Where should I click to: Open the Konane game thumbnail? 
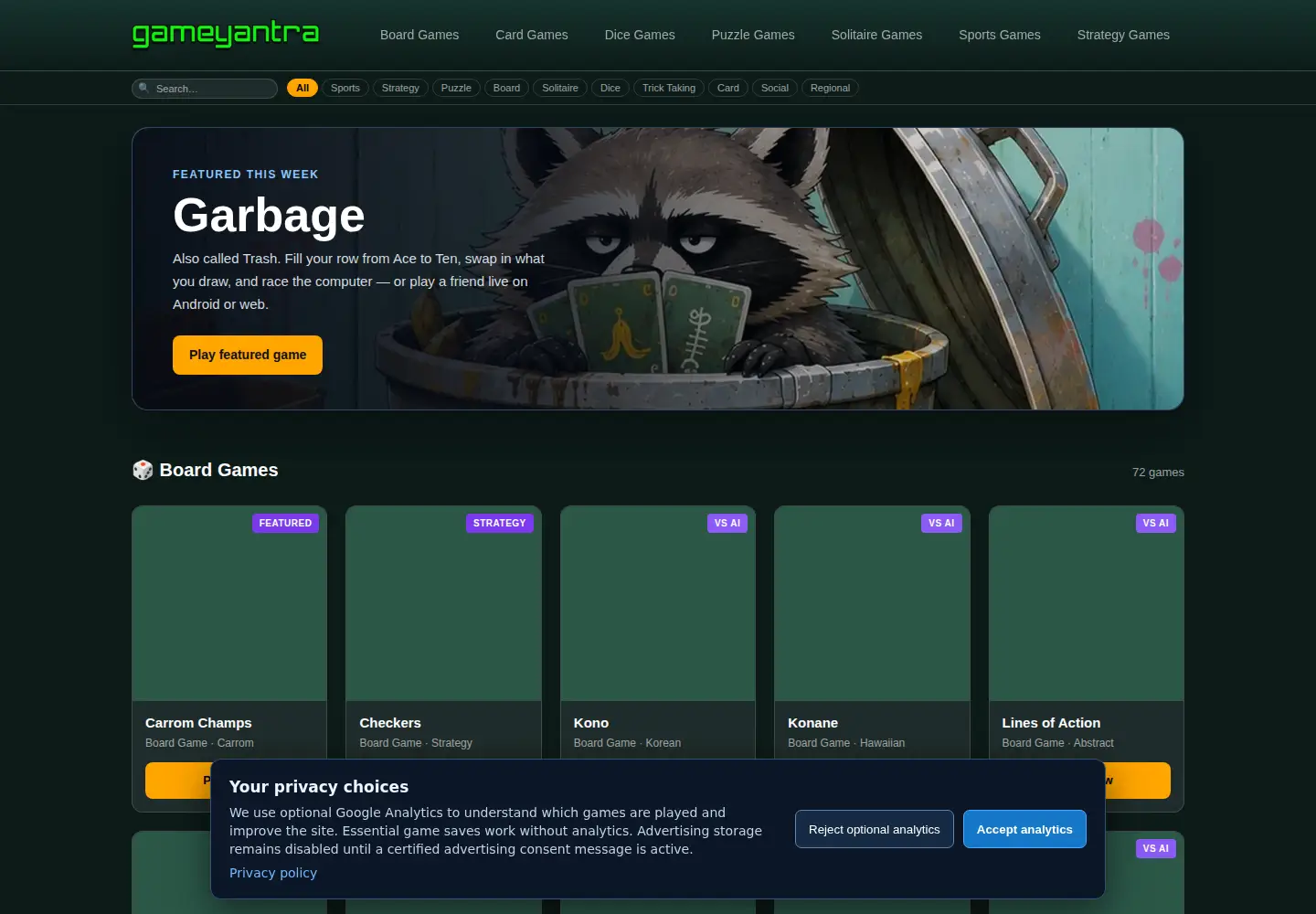[872, 603]
